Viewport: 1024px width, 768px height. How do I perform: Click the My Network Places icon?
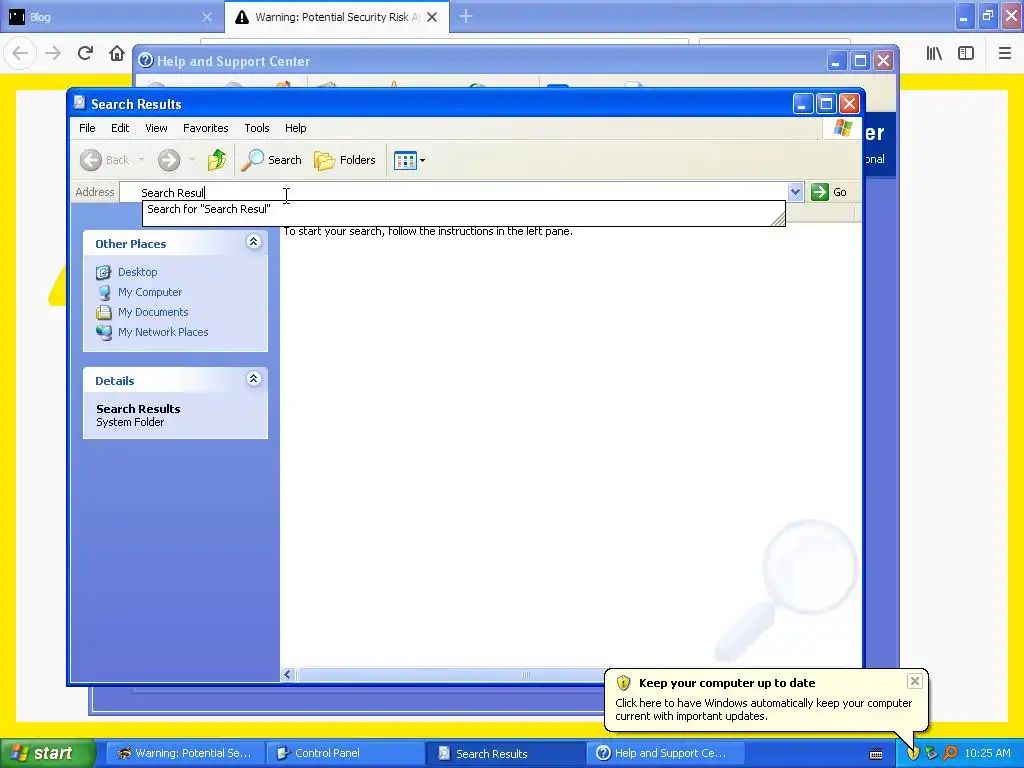click(103, 332)
